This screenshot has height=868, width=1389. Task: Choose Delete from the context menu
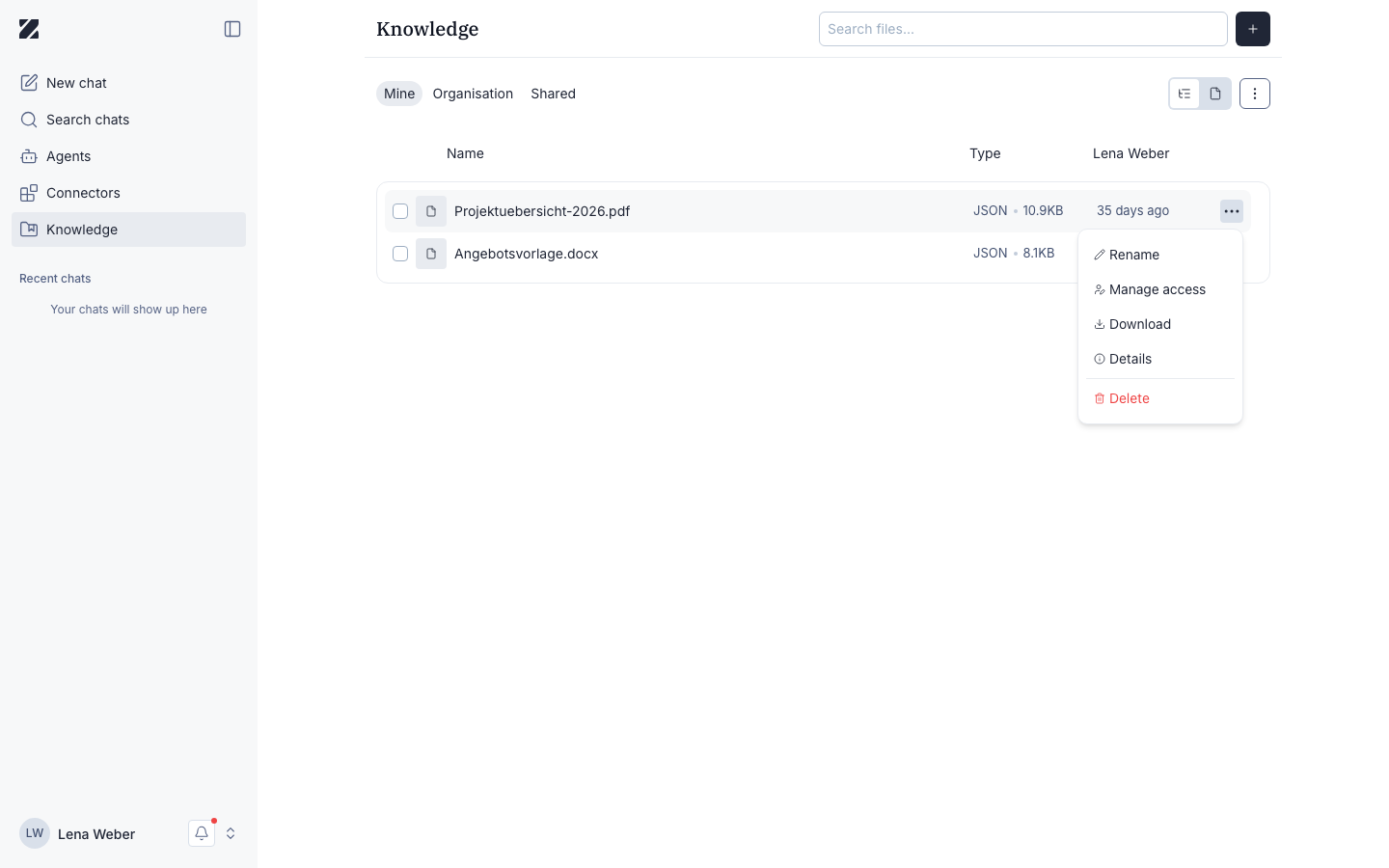1160,398
